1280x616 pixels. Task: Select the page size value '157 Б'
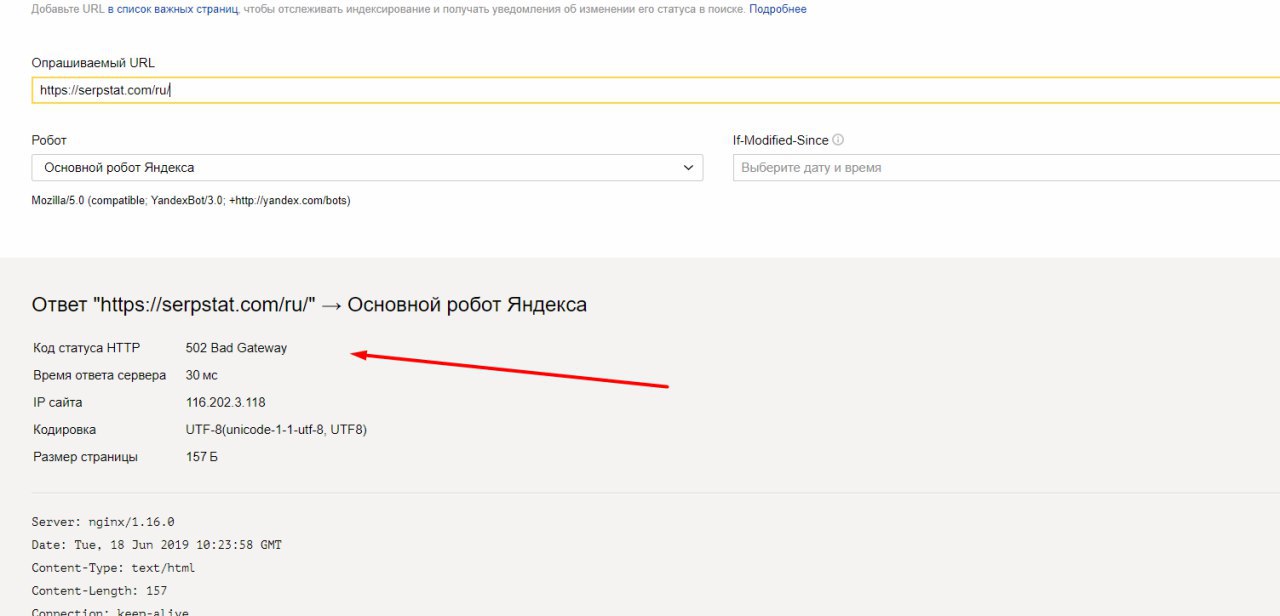(x=201, y=457)
